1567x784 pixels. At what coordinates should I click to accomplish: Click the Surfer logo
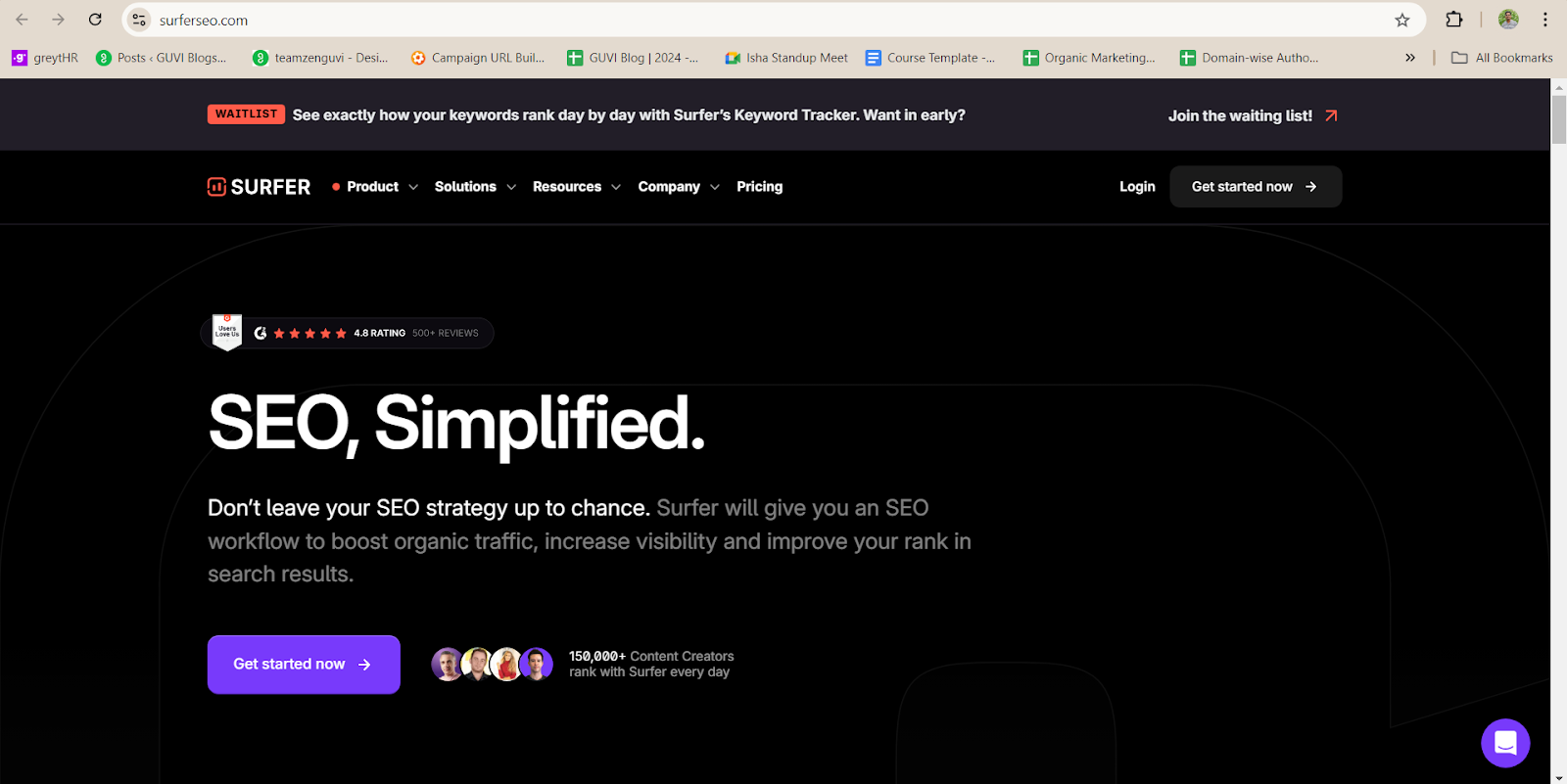tap(259, 187)
